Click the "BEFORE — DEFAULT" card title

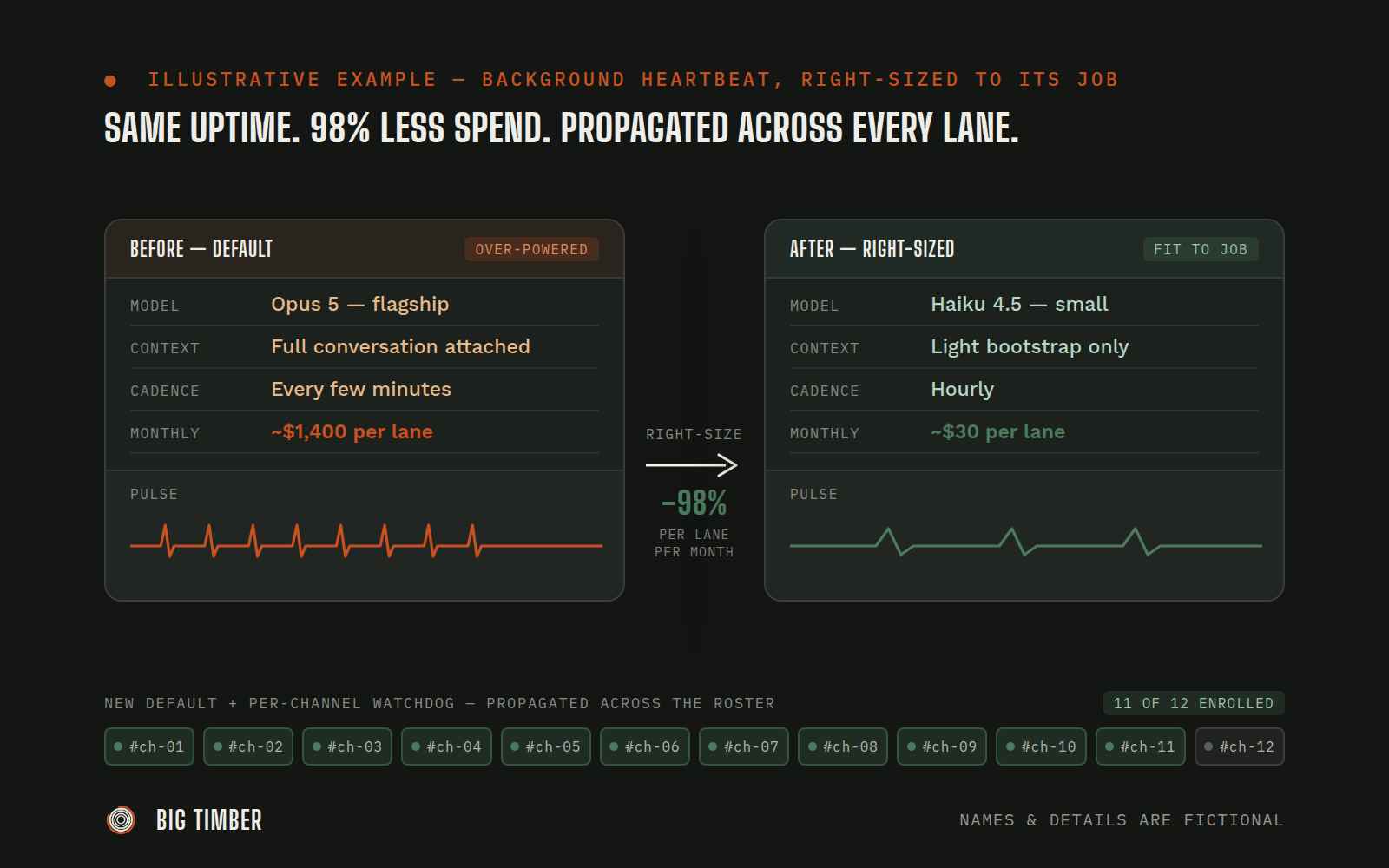click(201, 249)
